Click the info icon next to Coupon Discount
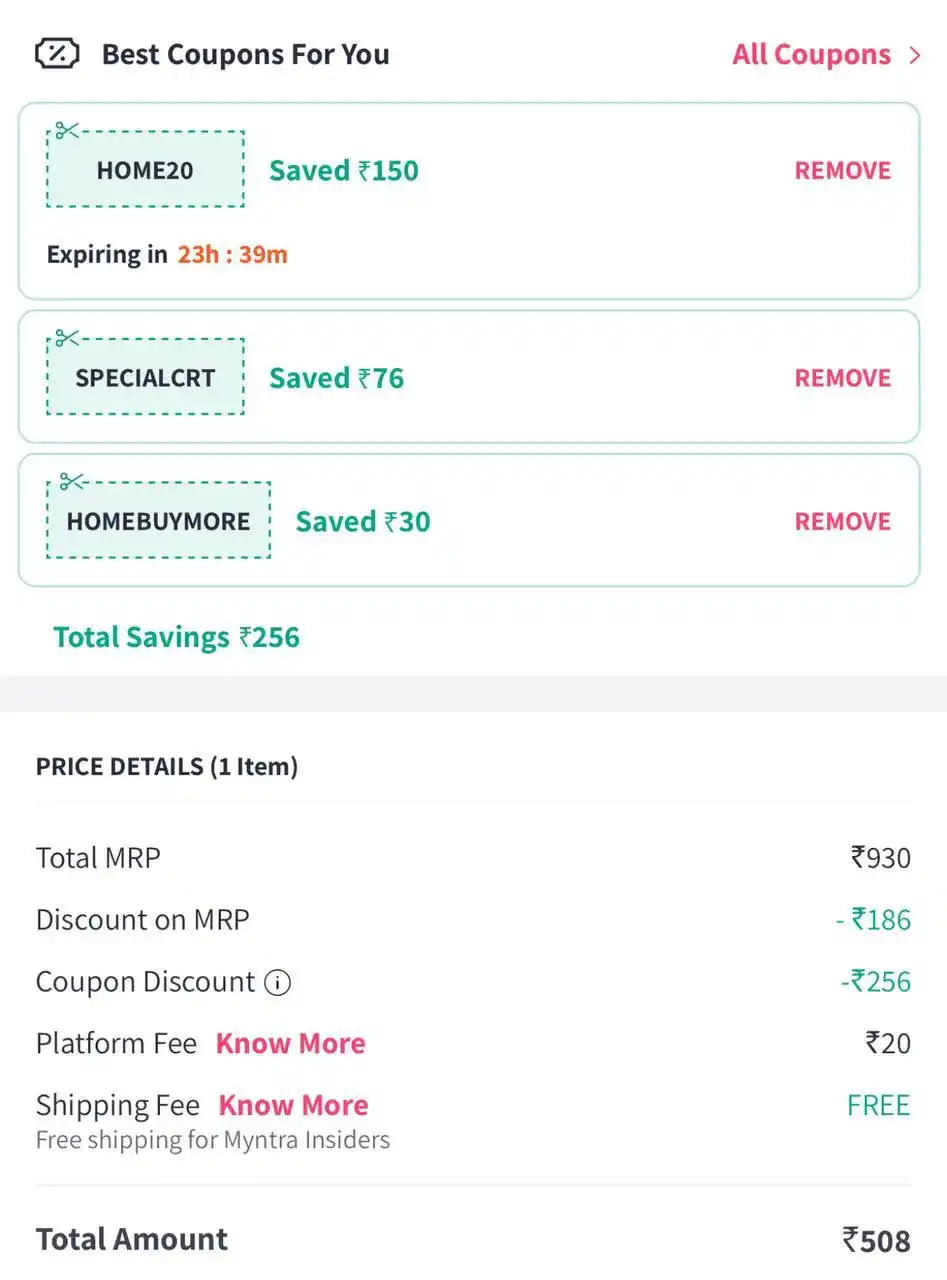The image size is (947, 1280). tap(277, 983)
